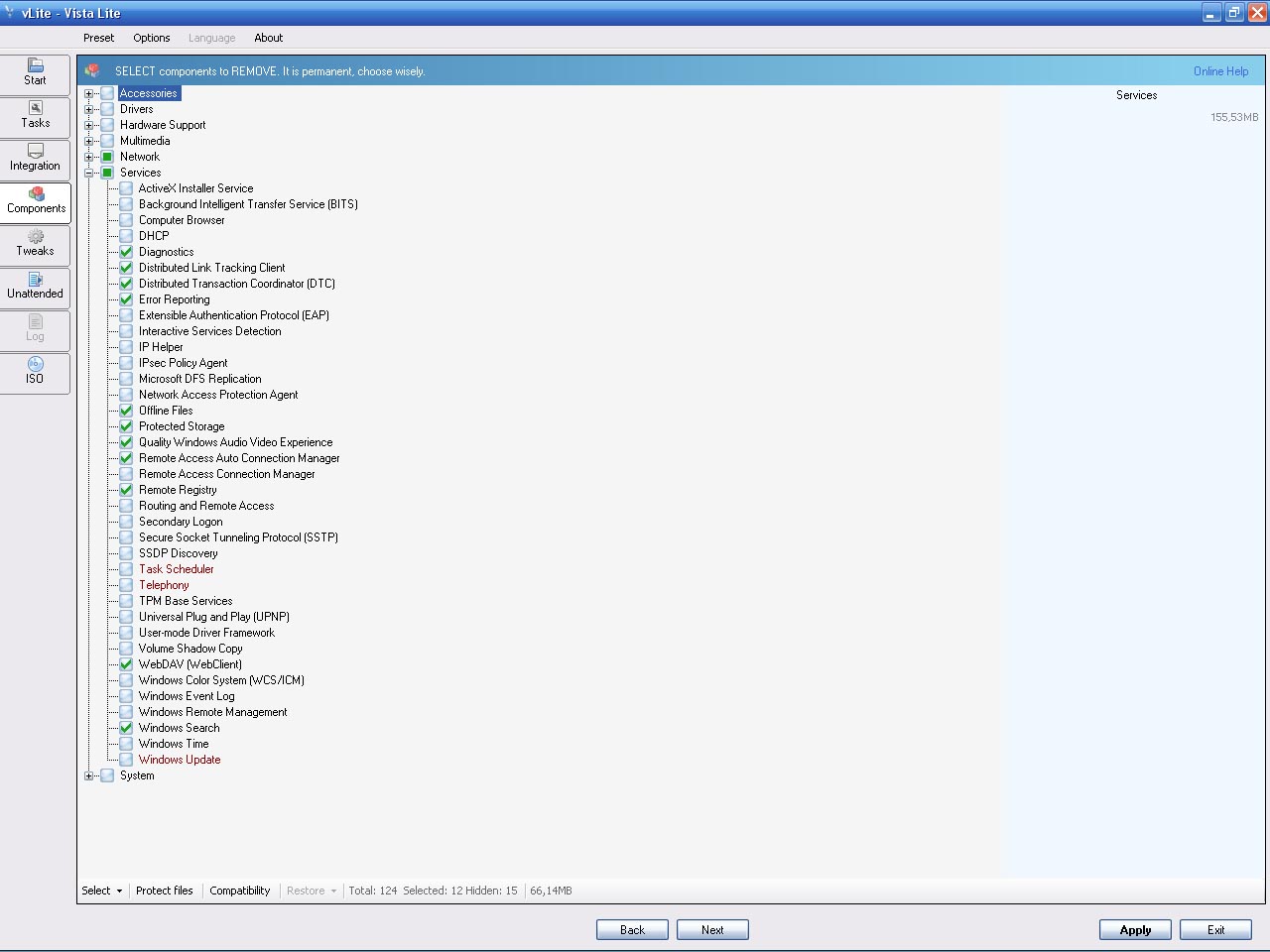Select the Components sidebar button
Viewport: 1270px width, 952px height.
click(x=35, y=202)
